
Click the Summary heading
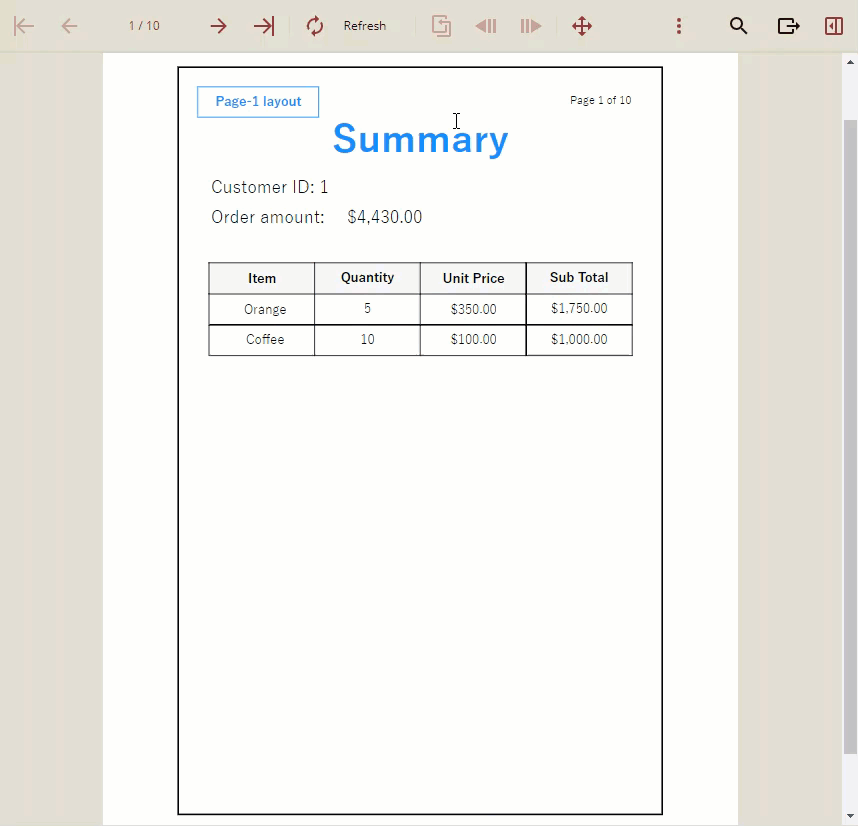(x=420, y=139)
